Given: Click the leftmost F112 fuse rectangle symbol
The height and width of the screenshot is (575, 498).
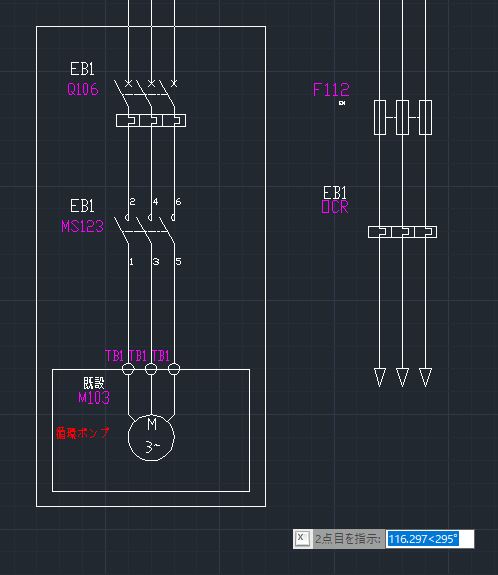Looking at the screenshot, I should tap(380, 117).
